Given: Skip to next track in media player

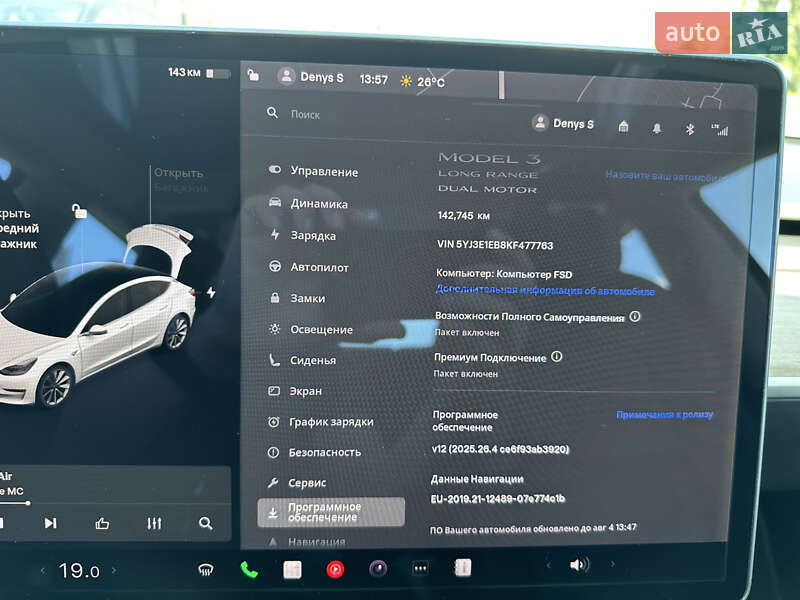Looking at the screenshot, I should pos(49,522).
